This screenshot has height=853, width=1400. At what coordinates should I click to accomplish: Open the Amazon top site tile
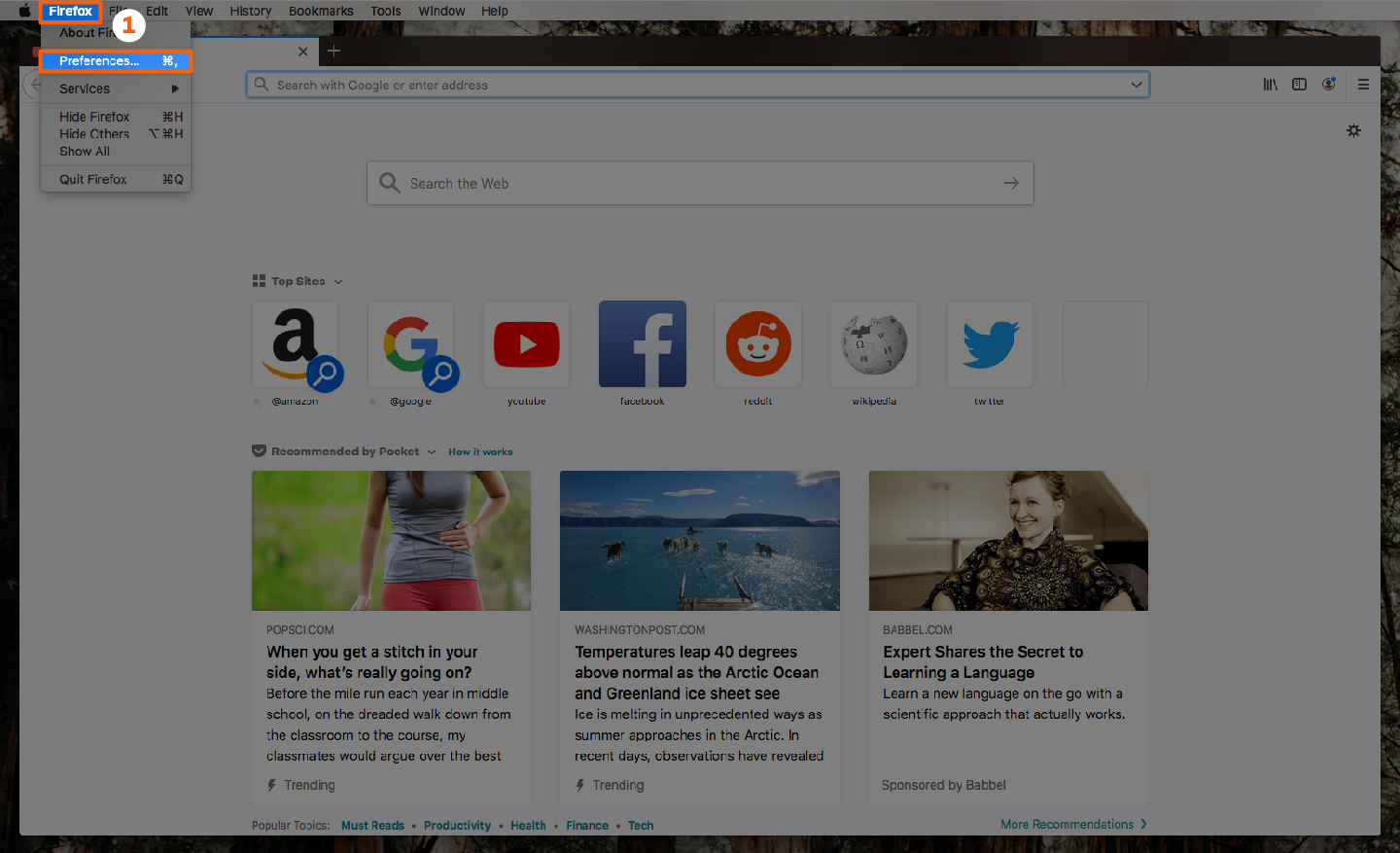tap(295, 344)
